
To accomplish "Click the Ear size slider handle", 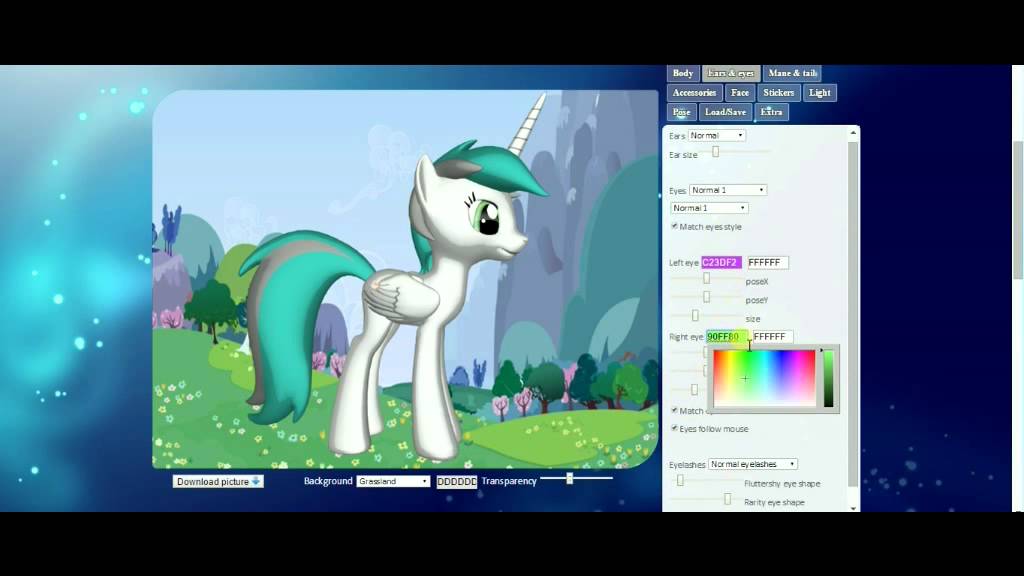I will tap(716, 152).
